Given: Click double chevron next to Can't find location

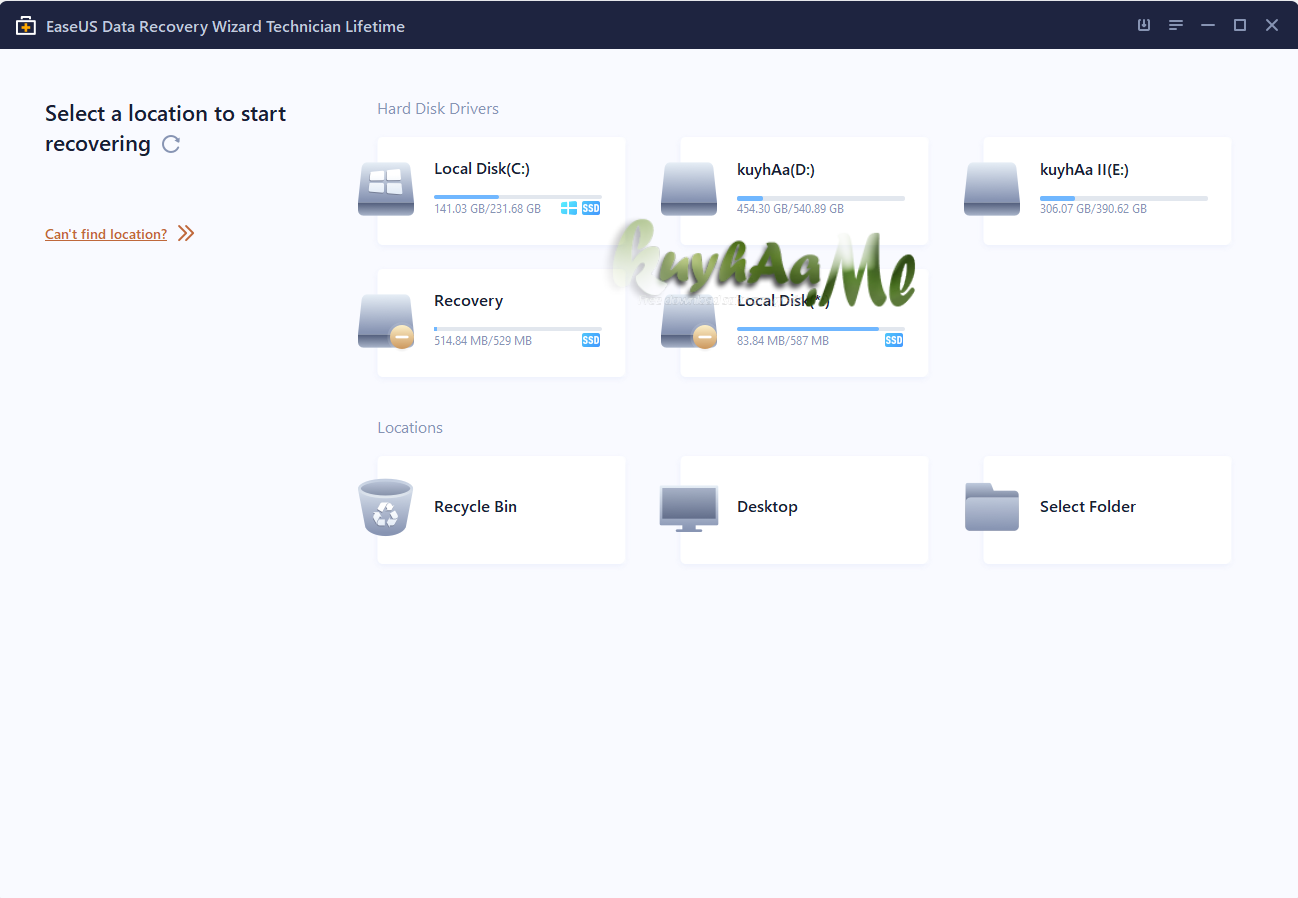Looking at the screenshot, I should pos(186,234).
